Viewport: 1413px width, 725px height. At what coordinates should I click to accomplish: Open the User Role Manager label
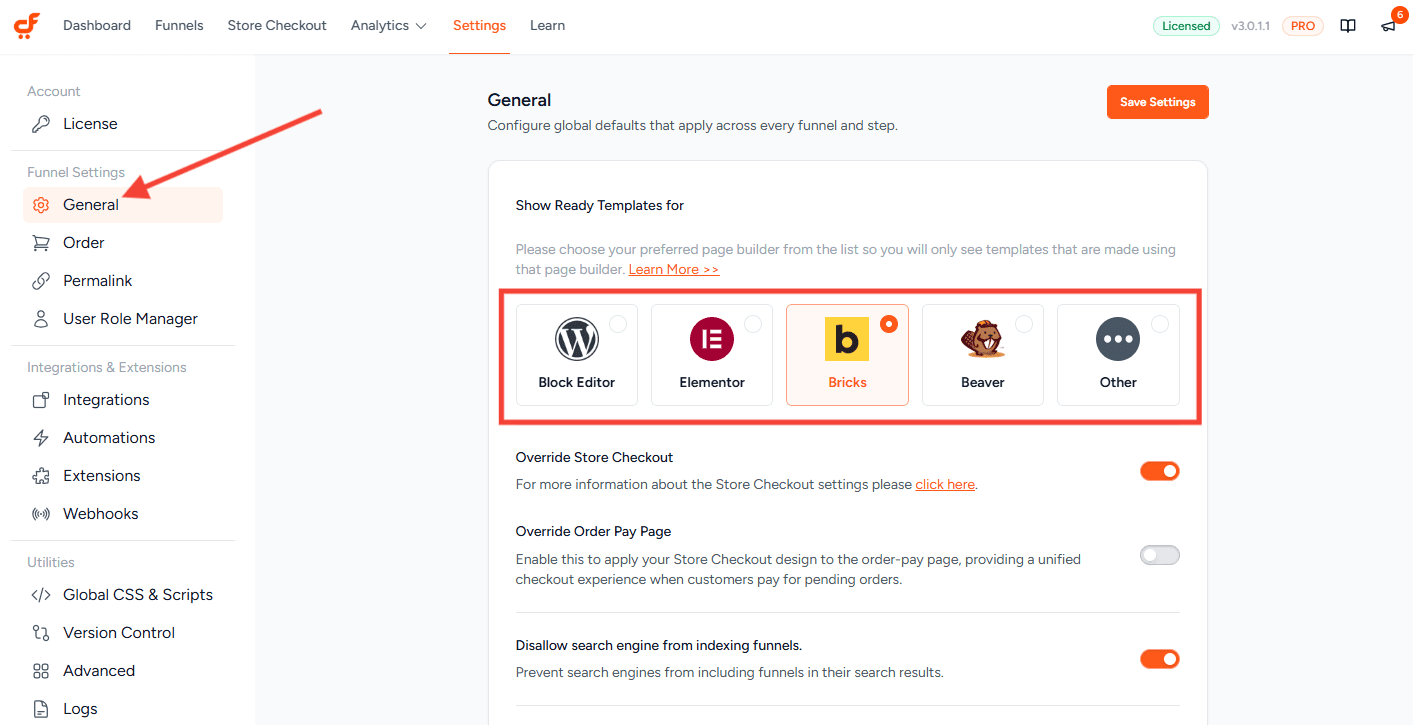coord(131,319)
